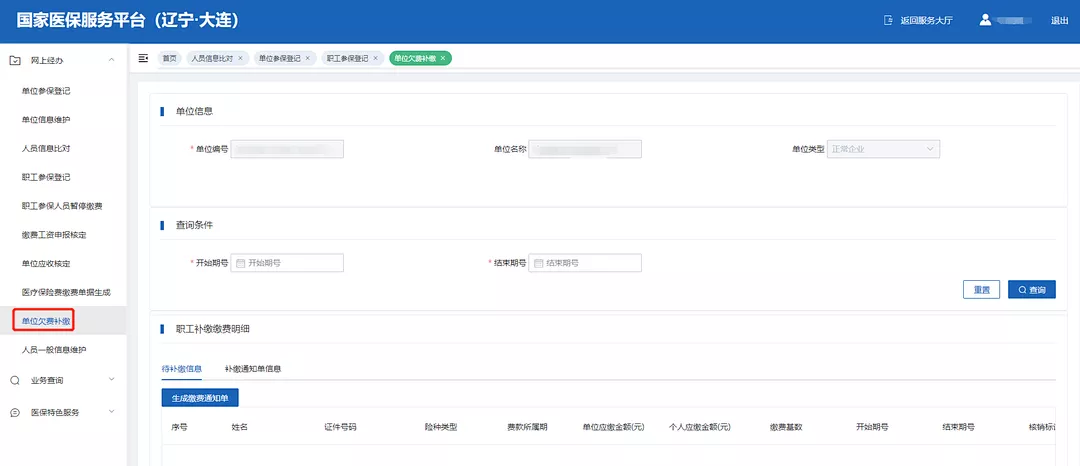Expand the 业务查询 menu section
The height and width of the screenshot is (466, 1080).
pos(111,380)
